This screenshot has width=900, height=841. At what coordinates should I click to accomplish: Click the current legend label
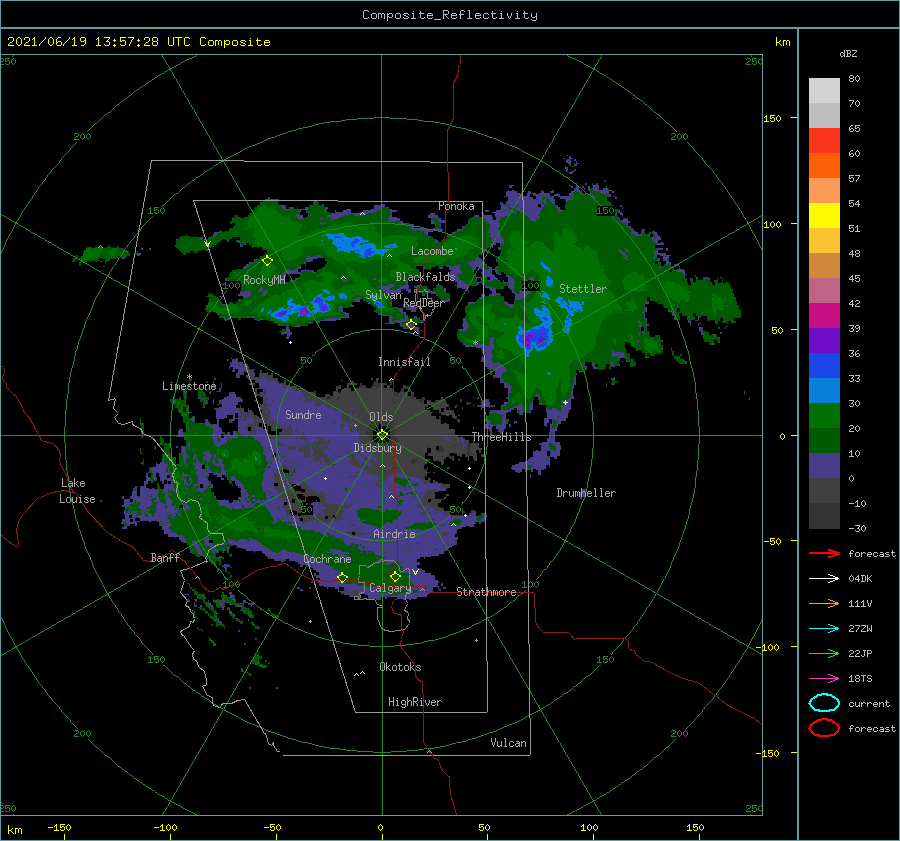click(869, 703)
